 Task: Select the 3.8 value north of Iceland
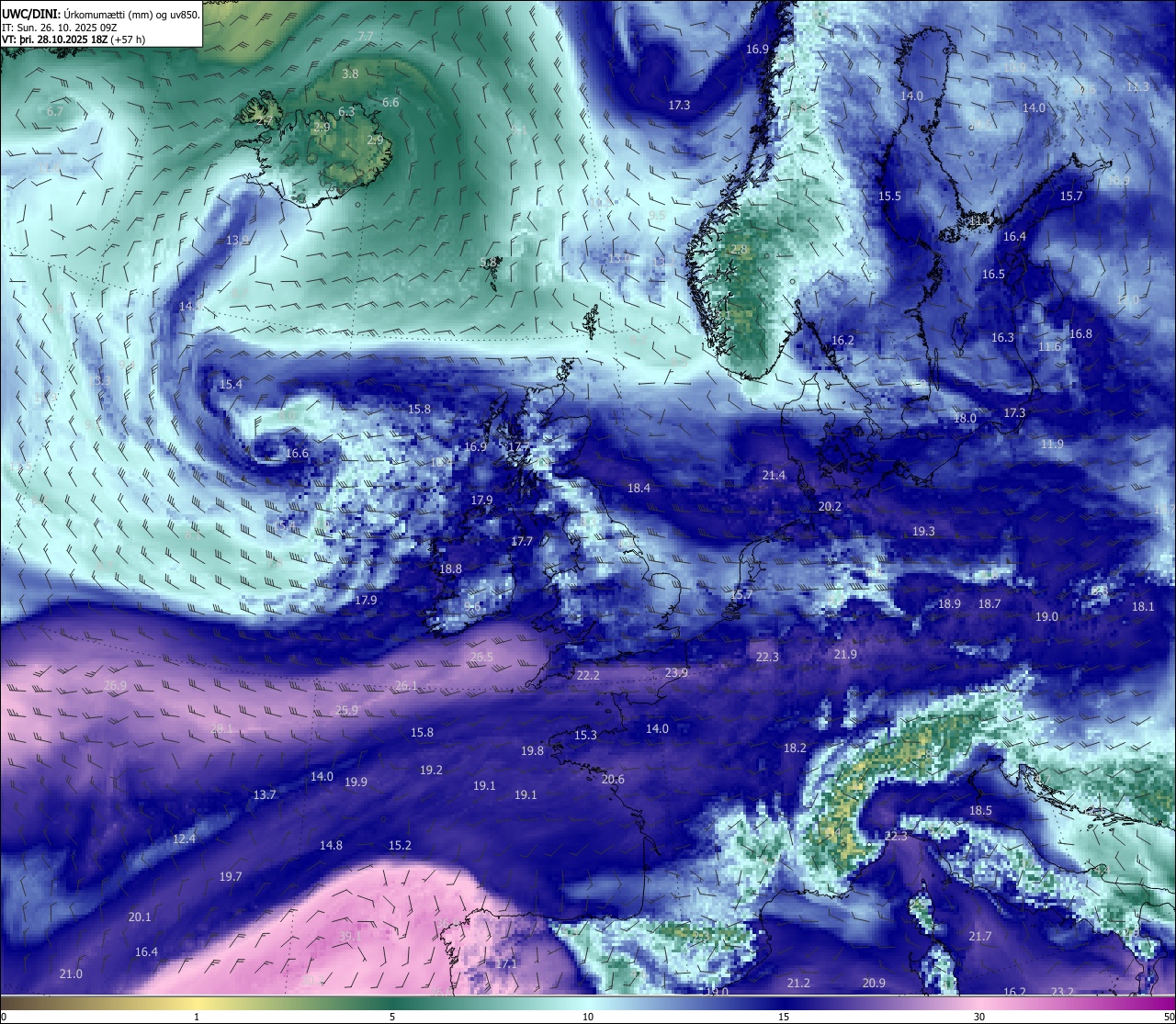click(x=350, y=73)
